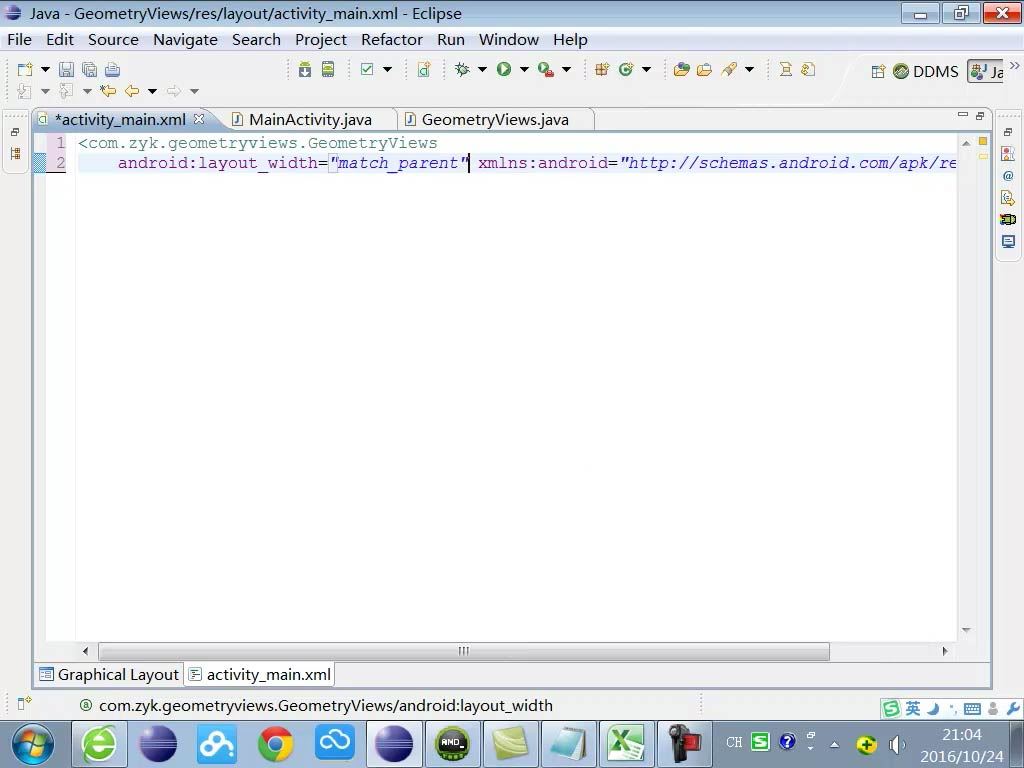Click the Outline view icon in right trim
The height and width of the screenshot is (768, 1024).
(x=1008, y=154)
